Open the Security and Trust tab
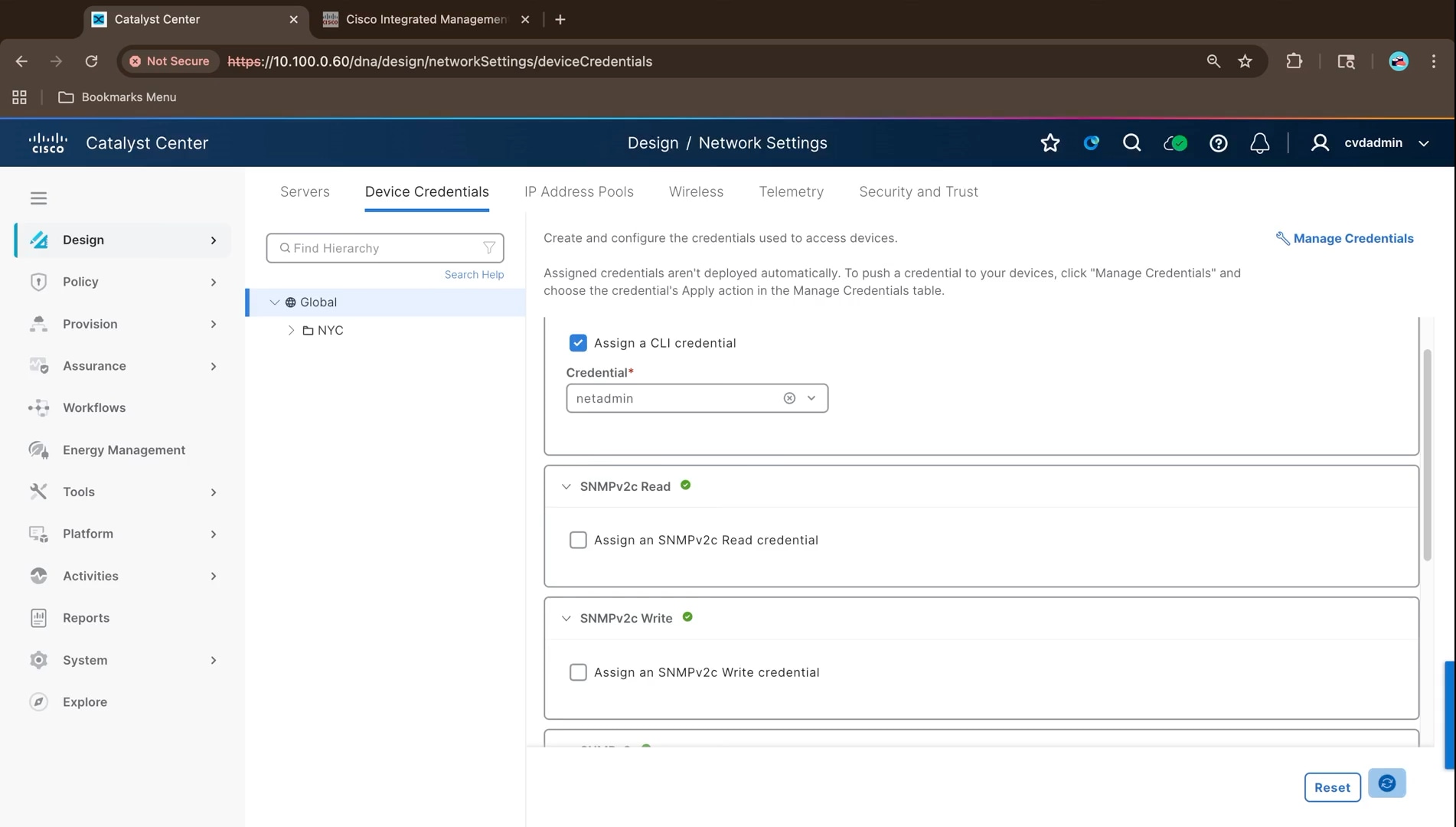This screenshot has height=827, width=1456. (x=918, y=191)
